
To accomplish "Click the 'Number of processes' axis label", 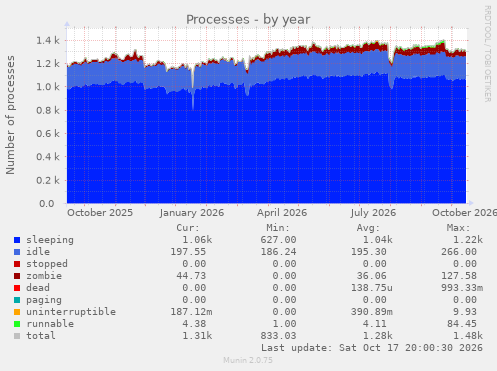I will click(x=10, y=115).
